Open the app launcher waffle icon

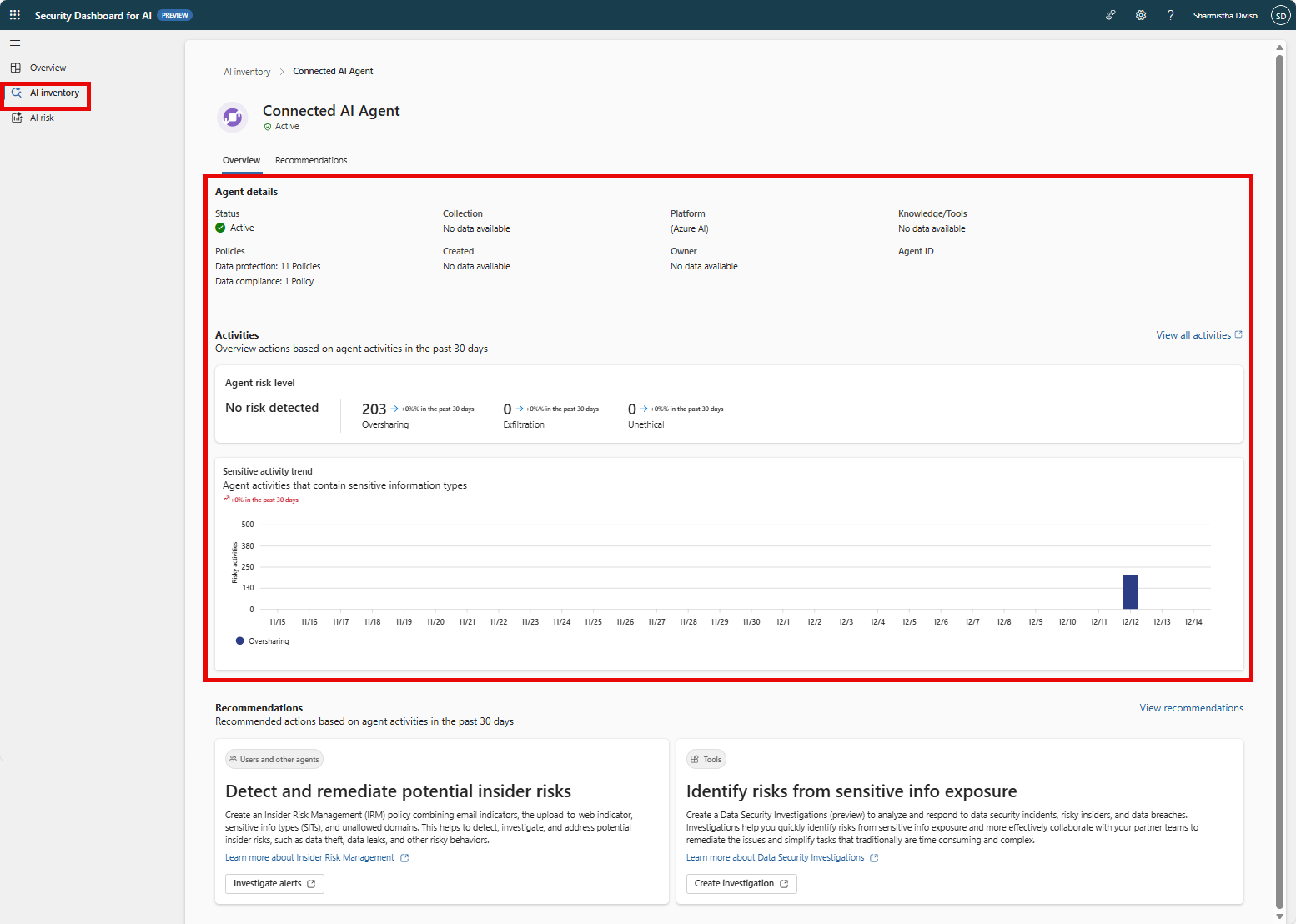[15, 15]
